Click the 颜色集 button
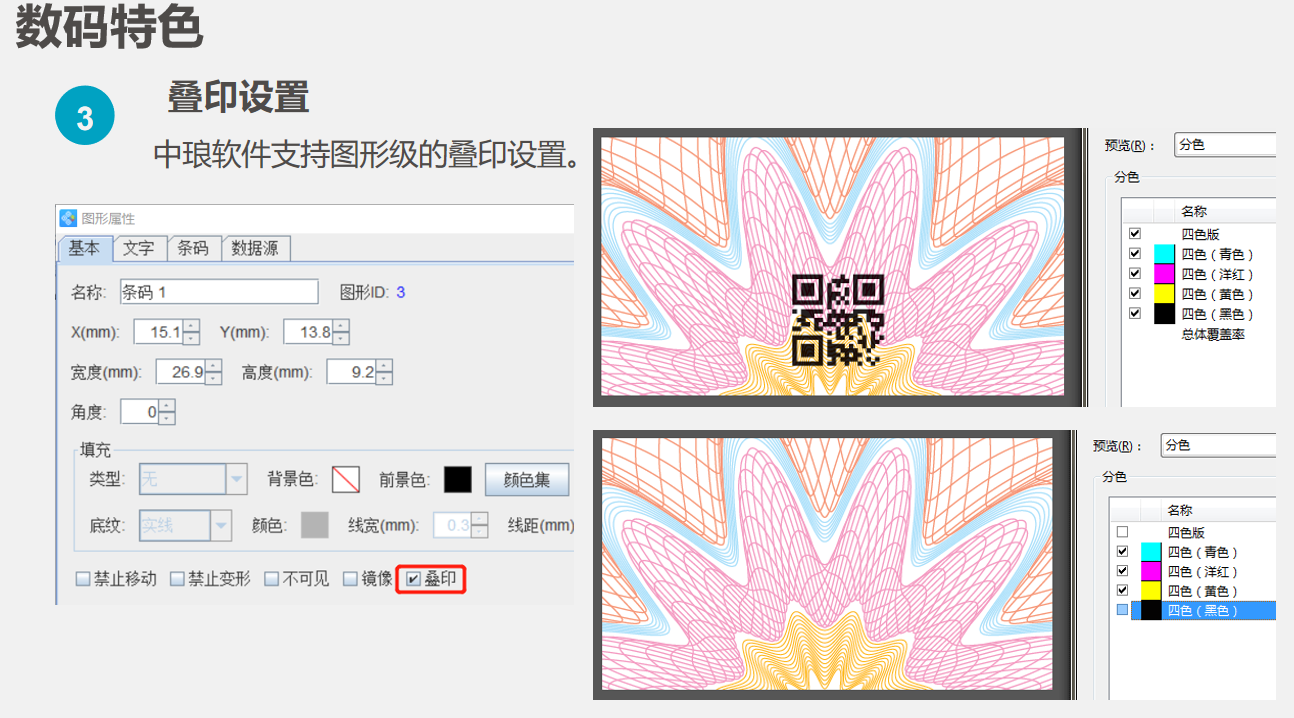Screen dimensions: 1294x718 point(526,480)
